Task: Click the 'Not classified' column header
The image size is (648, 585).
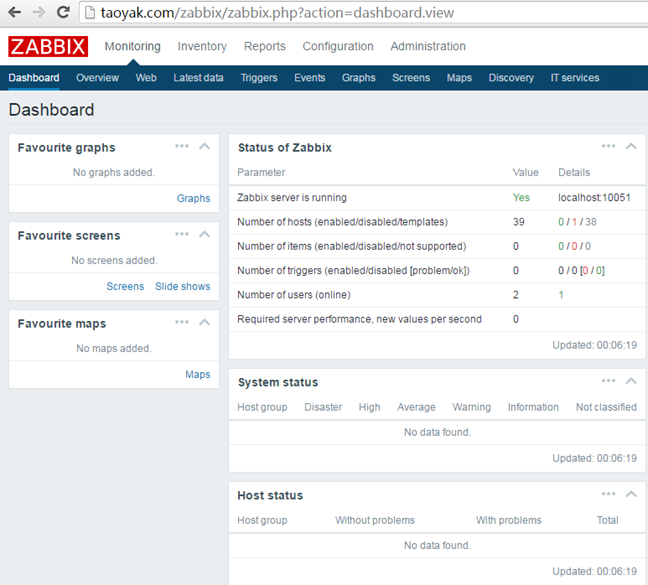Action: 606,407
